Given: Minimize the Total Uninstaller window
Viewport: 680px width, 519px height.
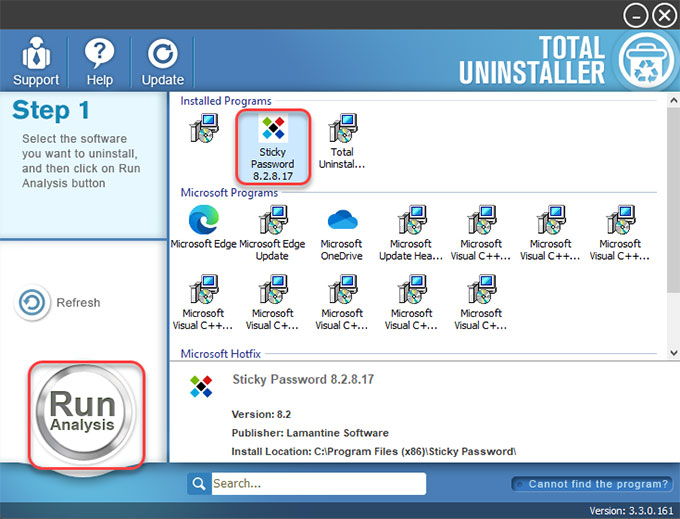Looking at the screenshot, I should click(x=635, y=16).
